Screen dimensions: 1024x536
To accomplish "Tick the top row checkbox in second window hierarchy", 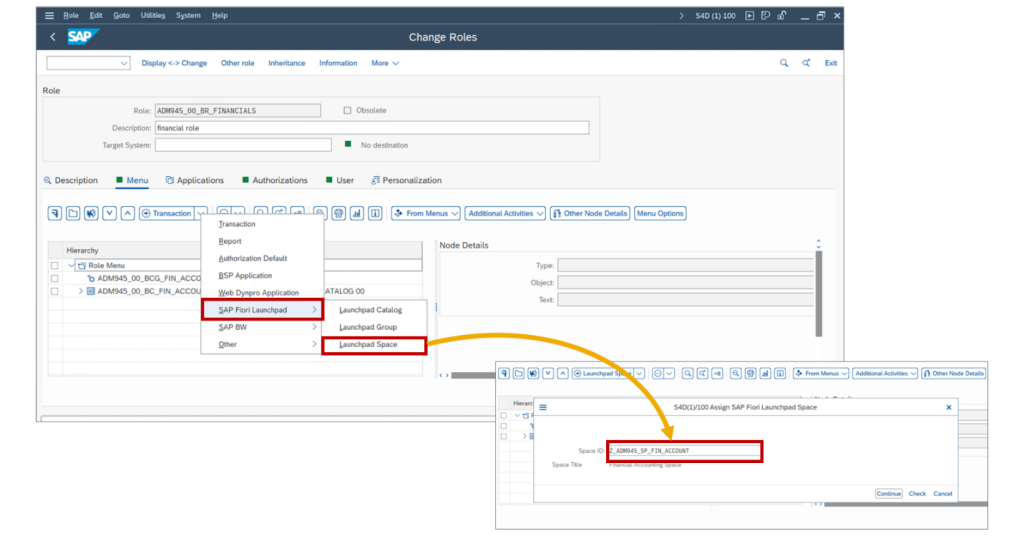I will 504,416.
